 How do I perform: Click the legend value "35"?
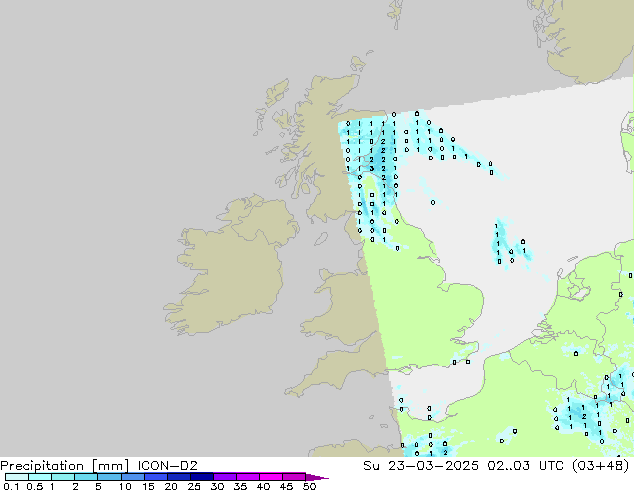tap(240, 486)
